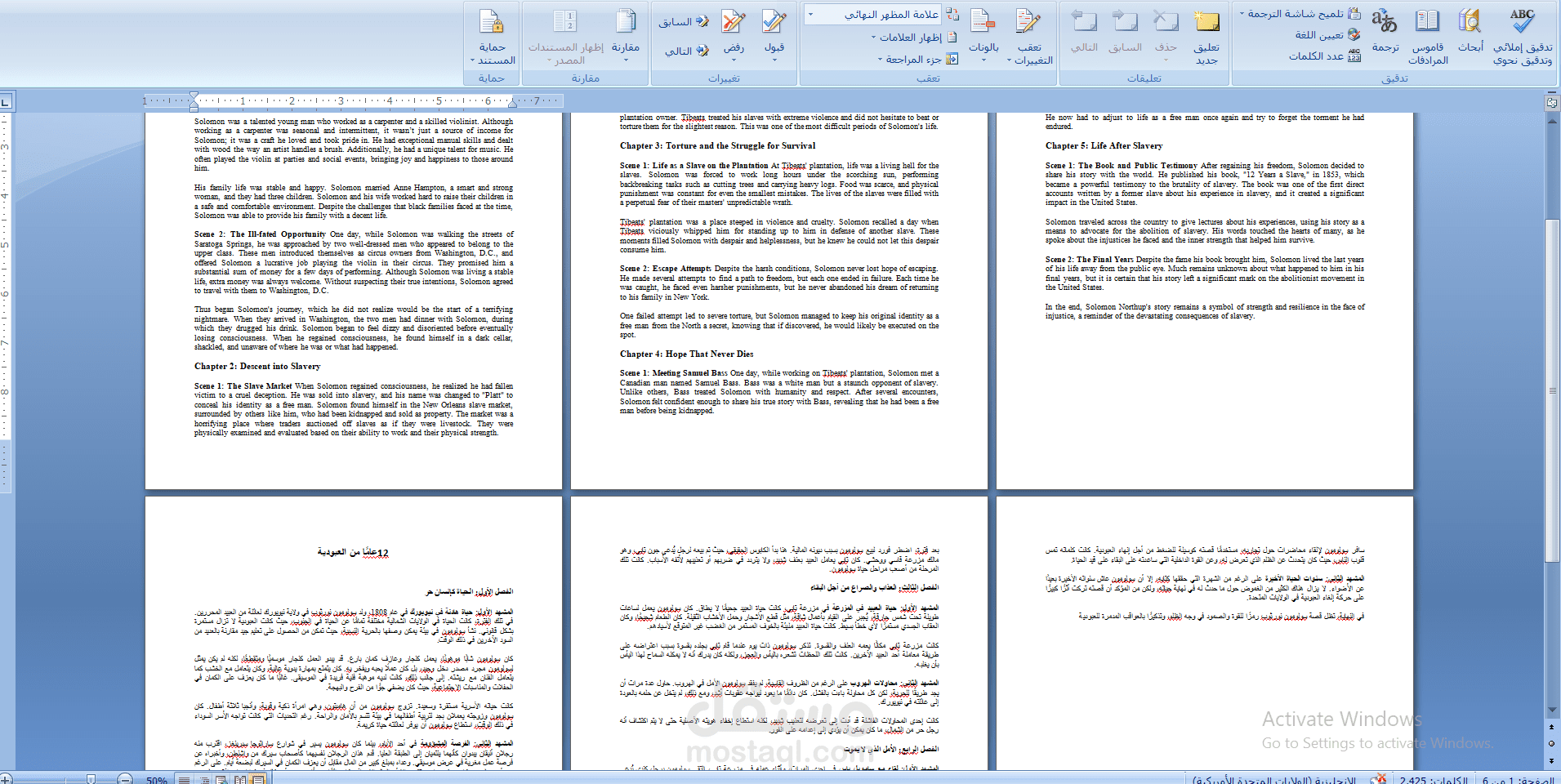Click the Arabic title '12 عامًا من العبودية'
1561x784 pixels.
(x=353, y=553)
